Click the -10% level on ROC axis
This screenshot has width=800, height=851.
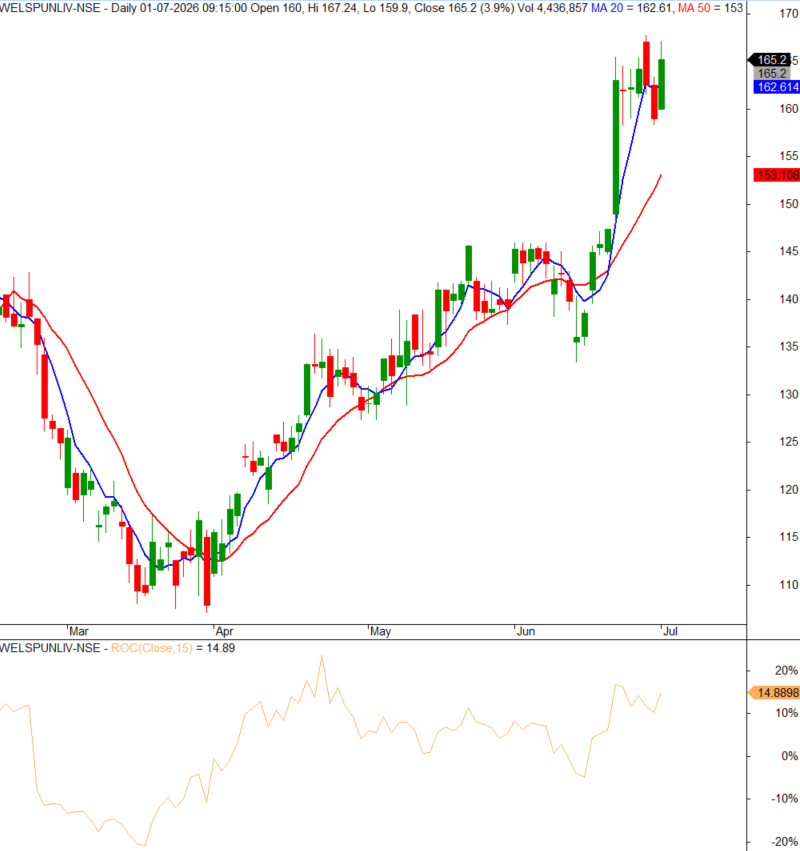pos(785,799)
